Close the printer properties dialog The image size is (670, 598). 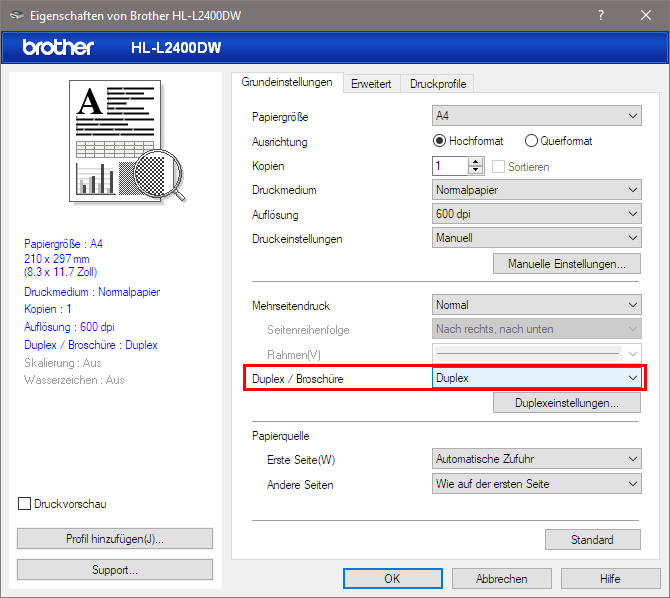[646, 15]
